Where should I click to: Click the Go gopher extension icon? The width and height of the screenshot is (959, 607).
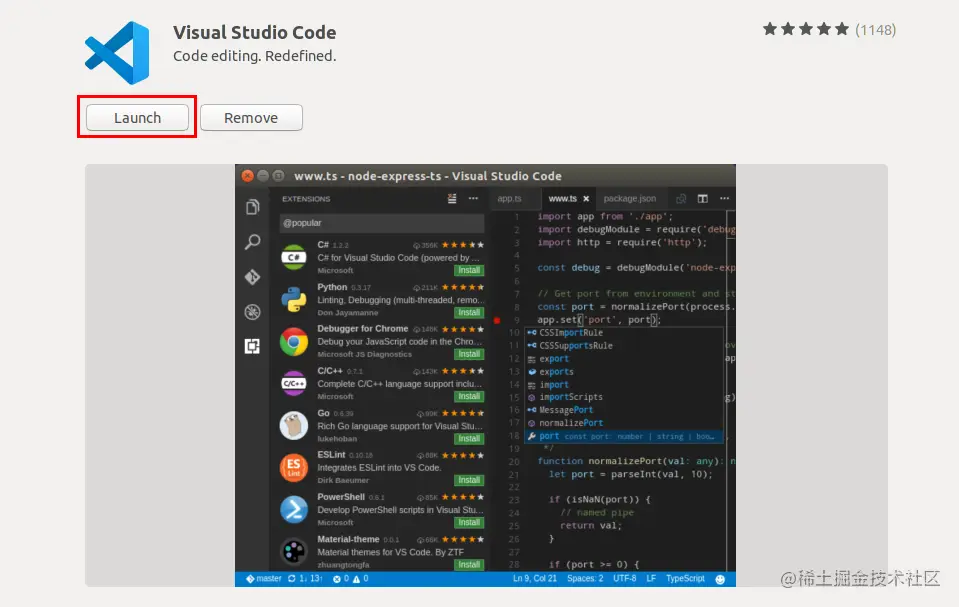294,426
